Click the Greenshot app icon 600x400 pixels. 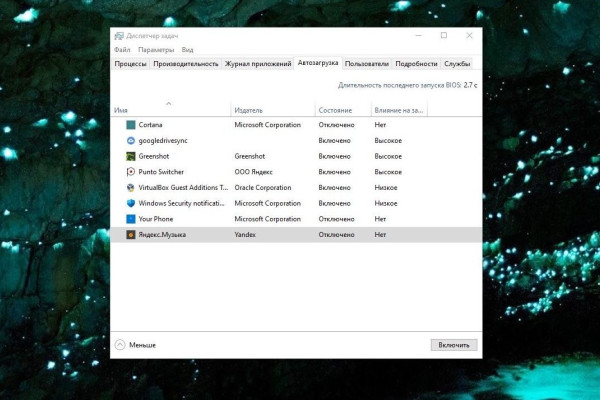130,156
